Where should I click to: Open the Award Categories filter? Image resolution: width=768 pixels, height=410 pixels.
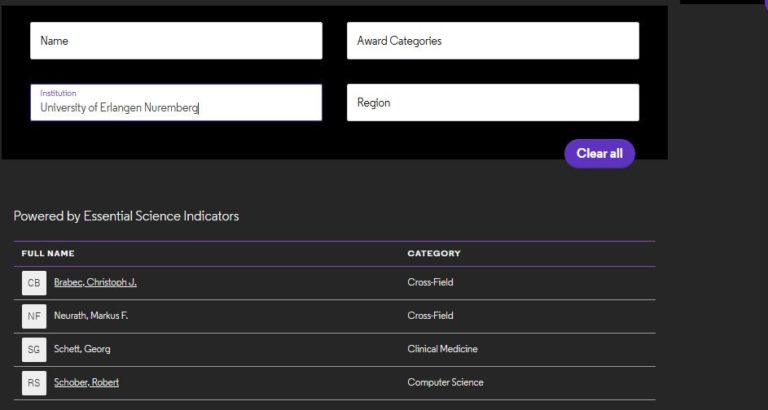(x=492, y=41)
